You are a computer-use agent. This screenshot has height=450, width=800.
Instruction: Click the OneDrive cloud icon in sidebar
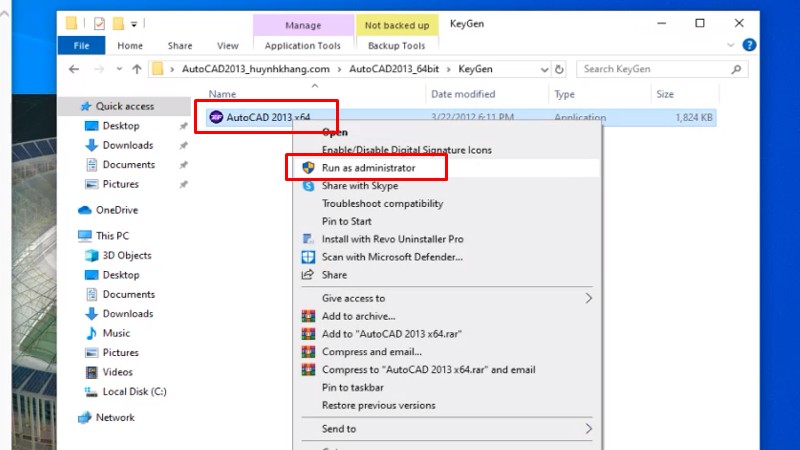point(85,210)
